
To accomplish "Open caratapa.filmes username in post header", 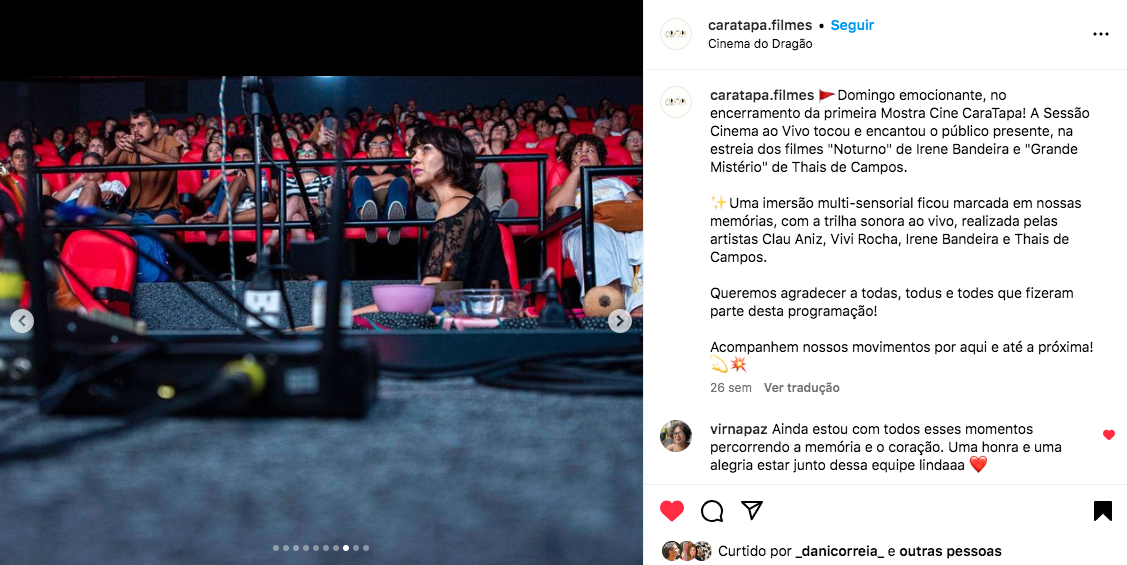I will pyautogui.click(x=760, y=25).
